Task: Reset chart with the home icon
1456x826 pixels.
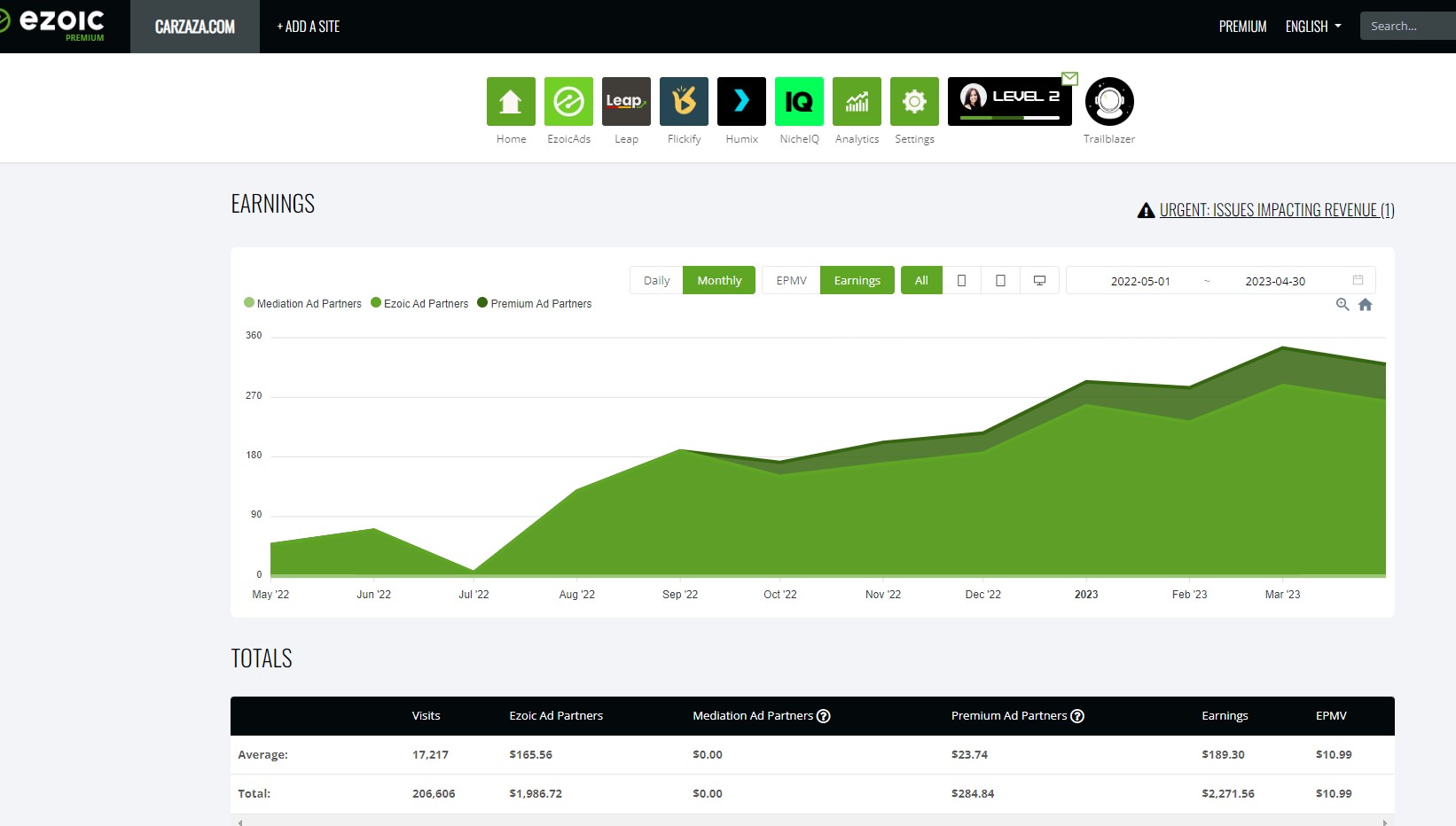Action: pyautogui.click(x=1366, y=305)
